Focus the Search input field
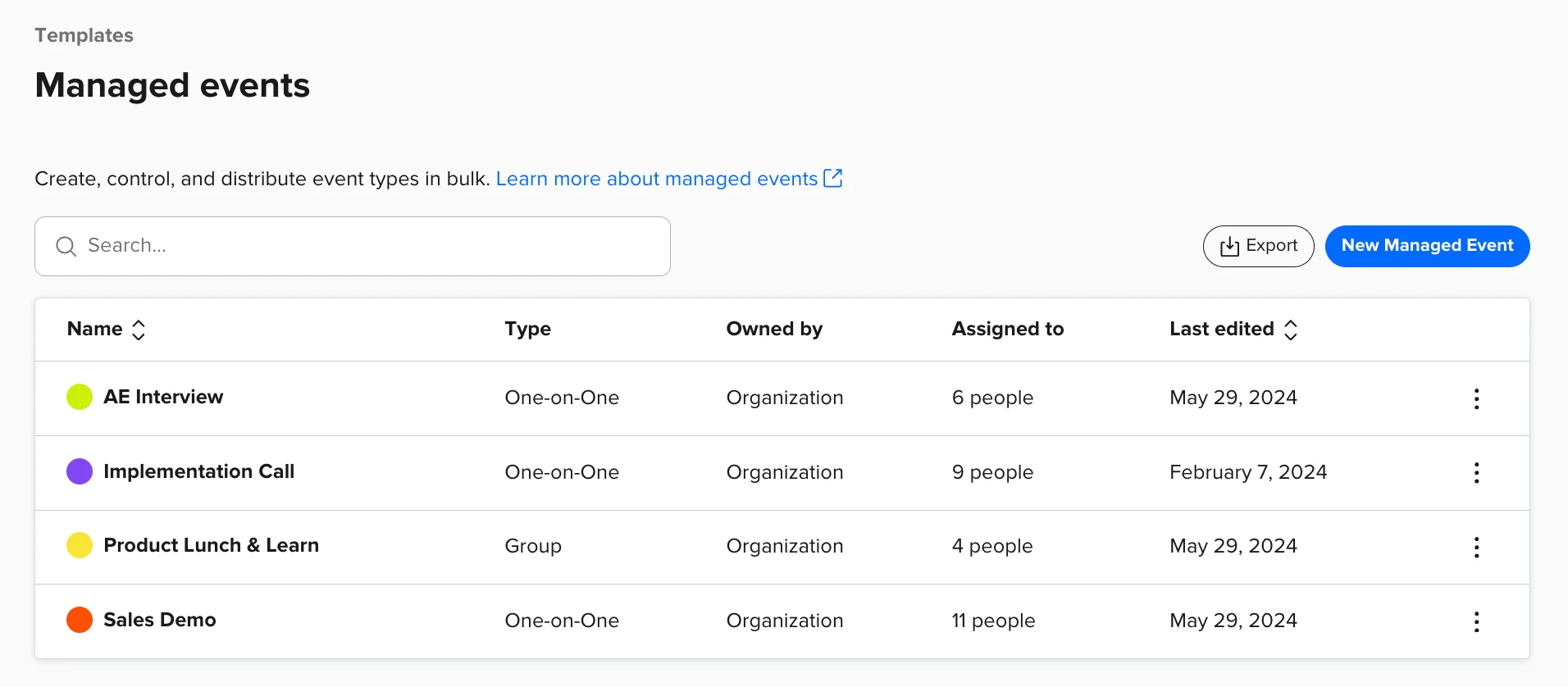 (x=369, y=246)
